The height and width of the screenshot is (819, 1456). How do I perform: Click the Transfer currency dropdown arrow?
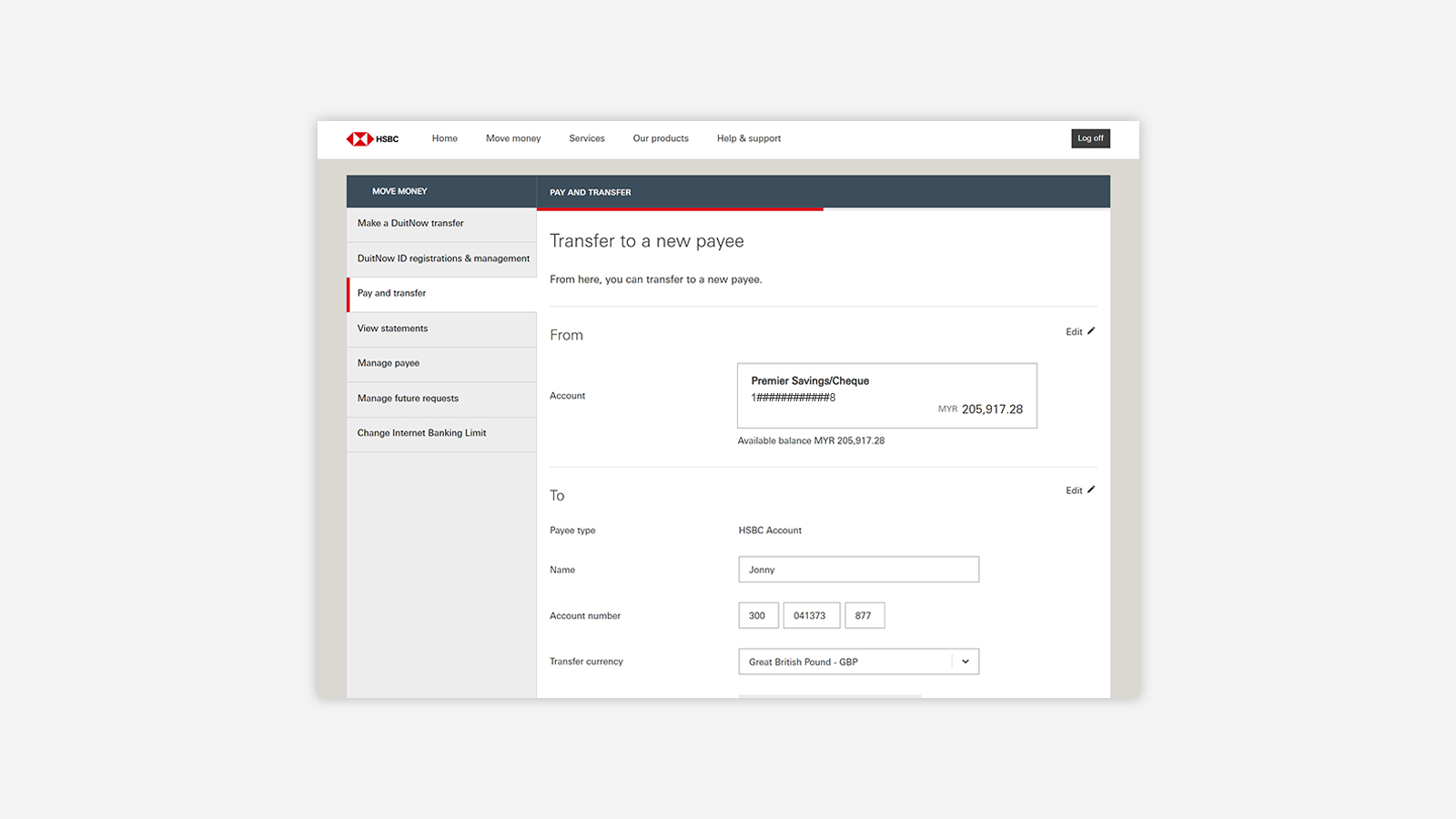[x=966, y=662]
